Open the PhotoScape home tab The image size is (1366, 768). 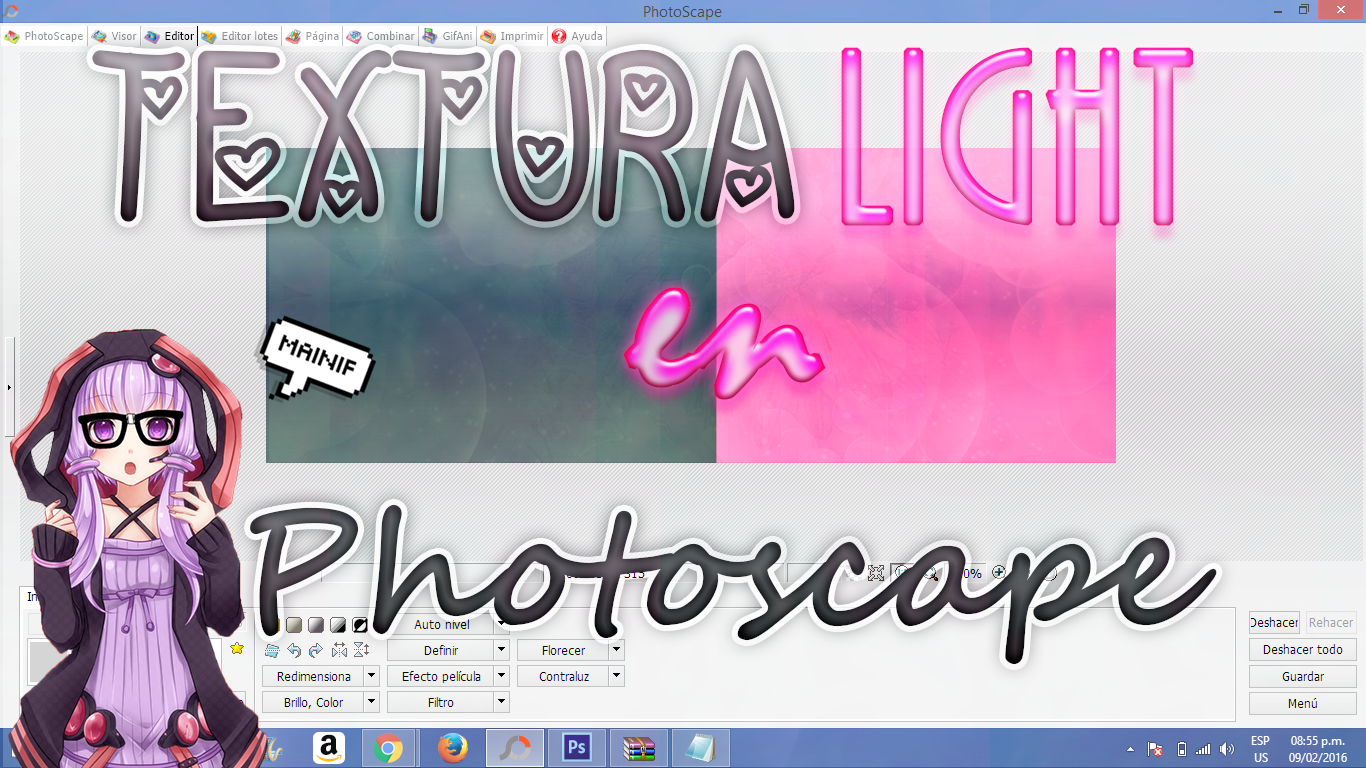pyautogui.click(x=44, y=36)
